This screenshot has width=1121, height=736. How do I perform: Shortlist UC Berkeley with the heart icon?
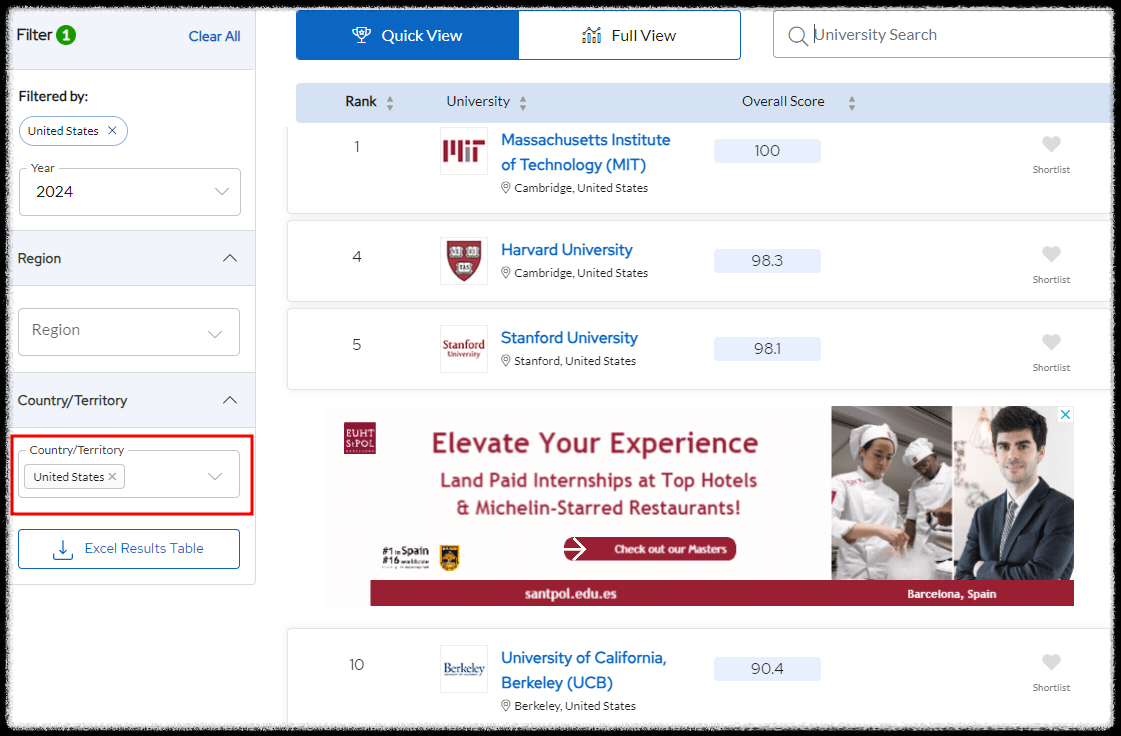pos(1051,662)
